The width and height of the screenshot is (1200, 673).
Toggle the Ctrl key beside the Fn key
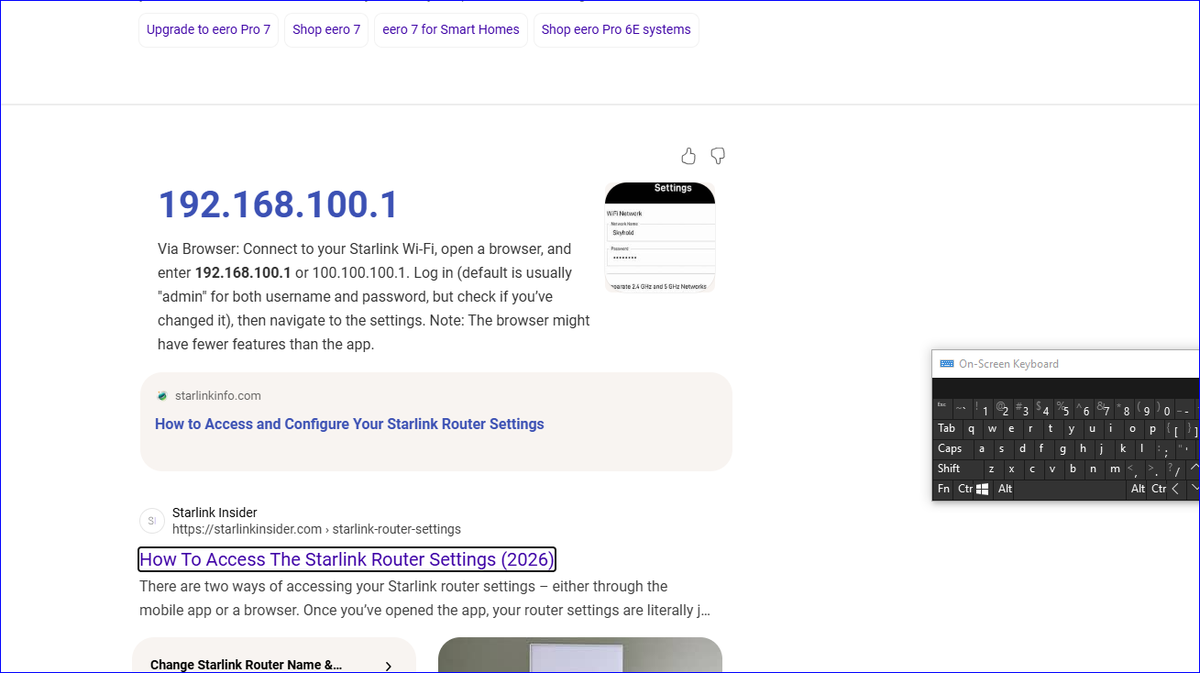(x=963, y=489)
